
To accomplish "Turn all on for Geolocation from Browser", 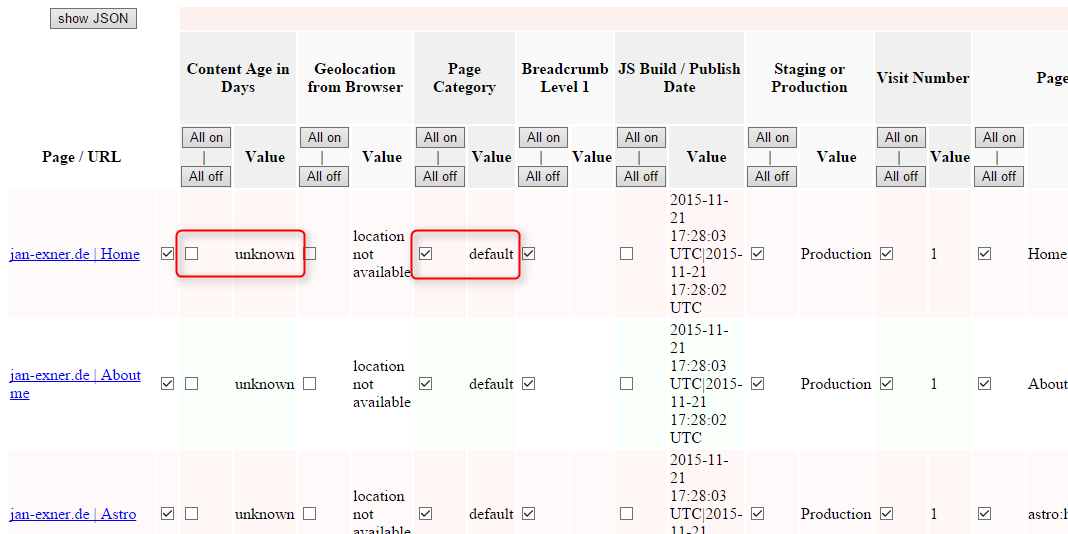I will point(324,138).
